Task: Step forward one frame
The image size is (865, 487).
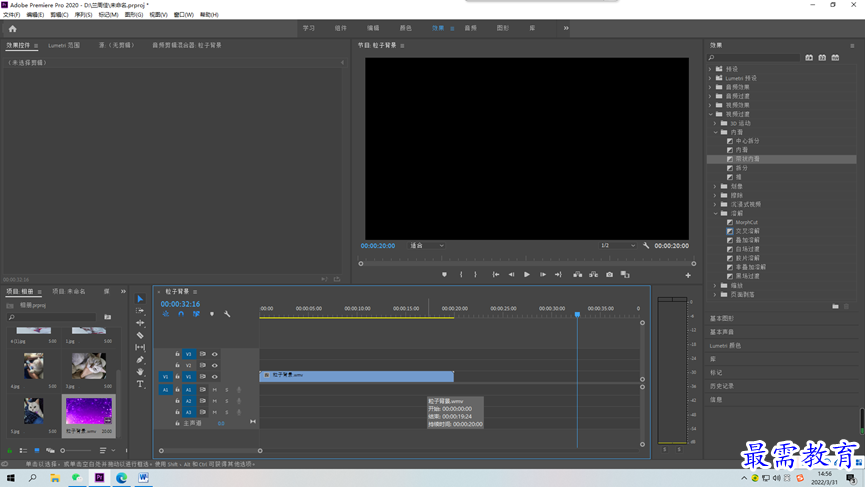Action: [543, 275]
